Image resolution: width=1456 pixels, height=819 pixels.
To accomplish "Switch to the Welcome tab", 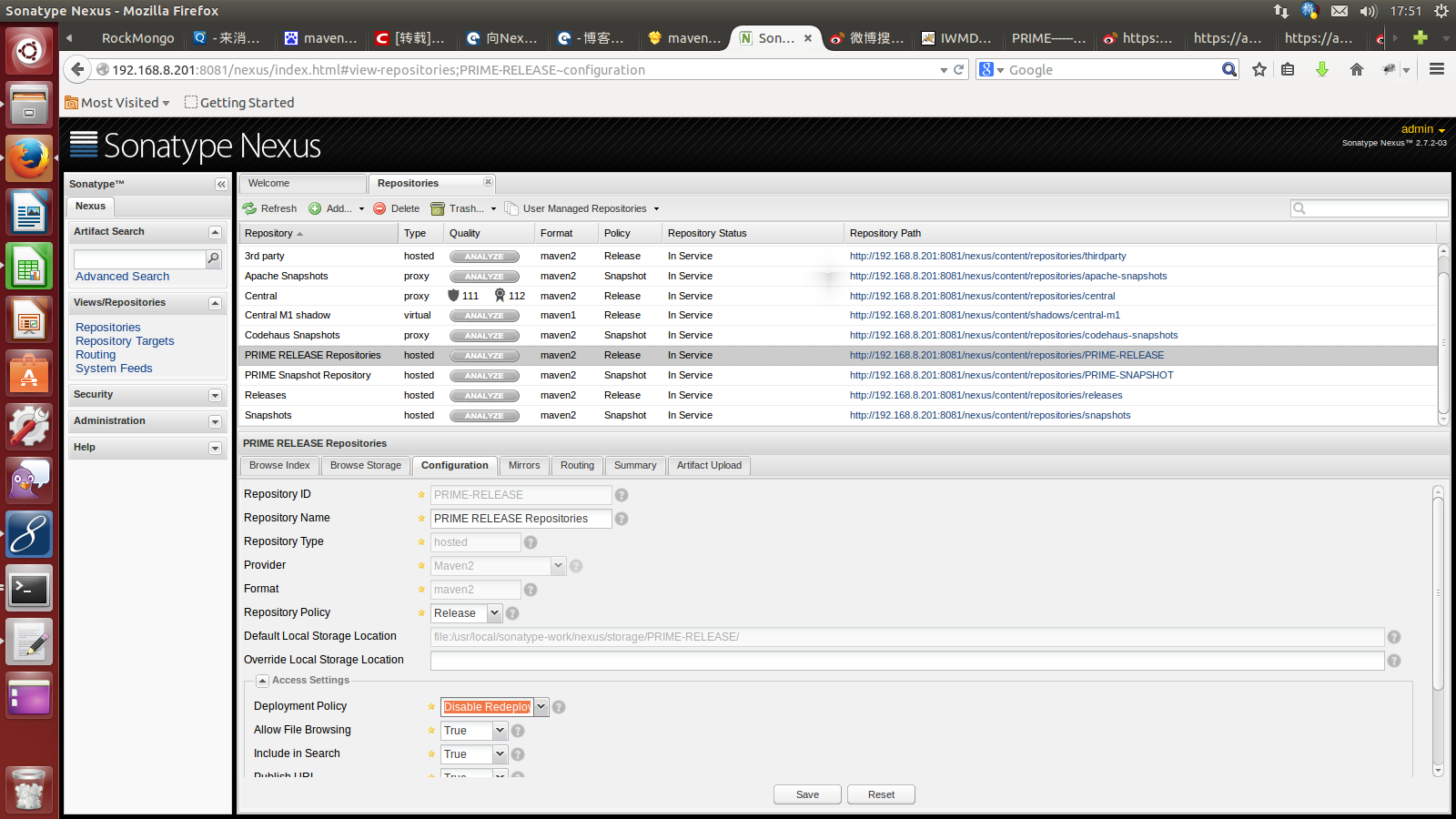I will pyautogui.click(x=302, y=184).
